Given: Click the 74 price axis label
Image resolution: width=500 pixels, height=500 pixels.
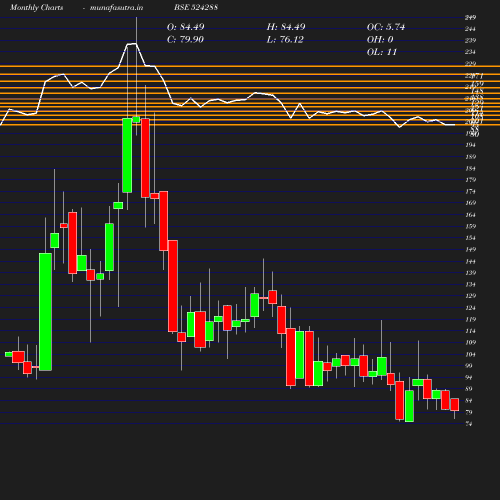Looking at the screenshot, I should [469, 424].
